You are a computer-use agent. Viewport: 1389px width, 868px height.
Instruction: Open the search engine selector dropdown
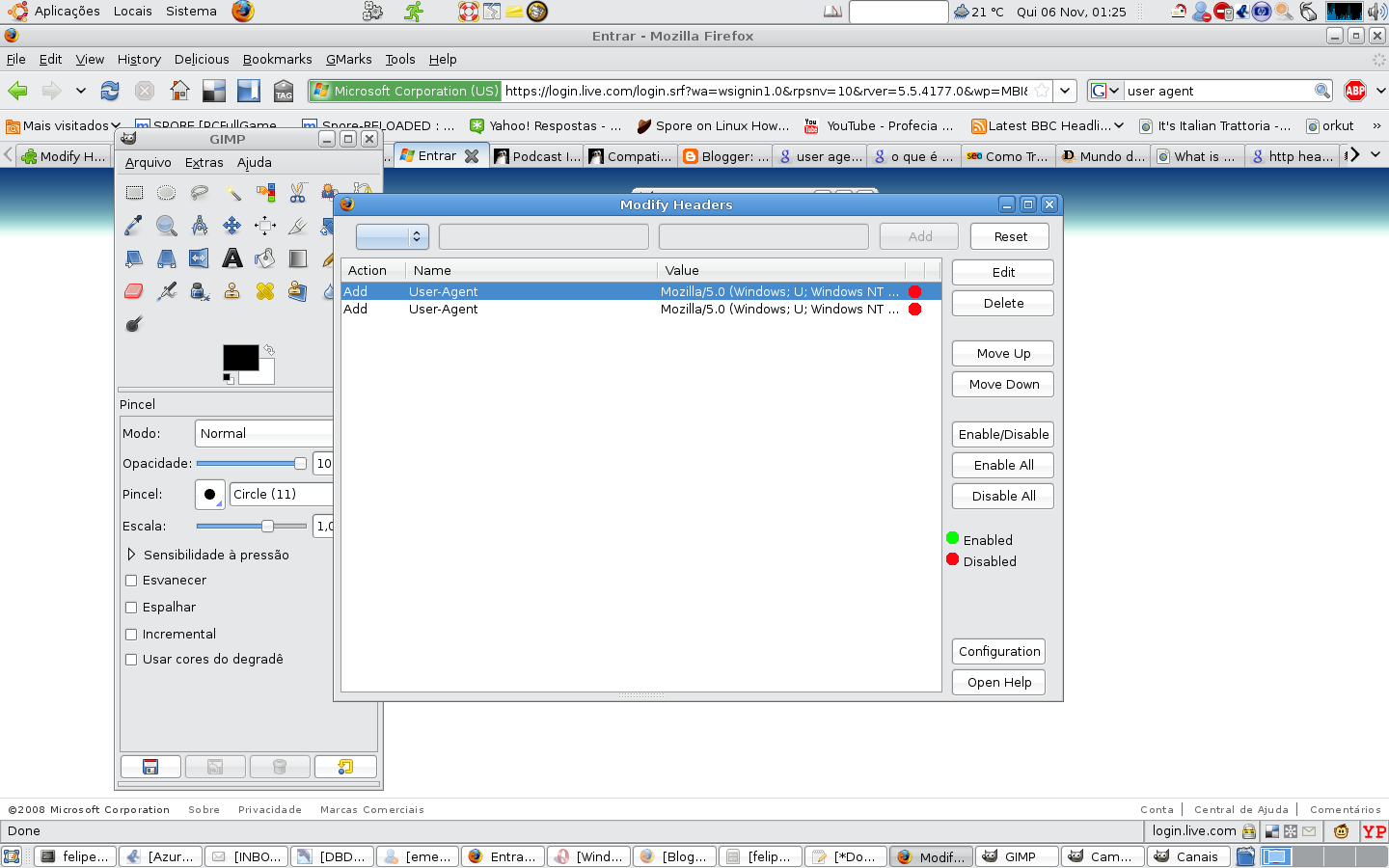coord(1105,91)
